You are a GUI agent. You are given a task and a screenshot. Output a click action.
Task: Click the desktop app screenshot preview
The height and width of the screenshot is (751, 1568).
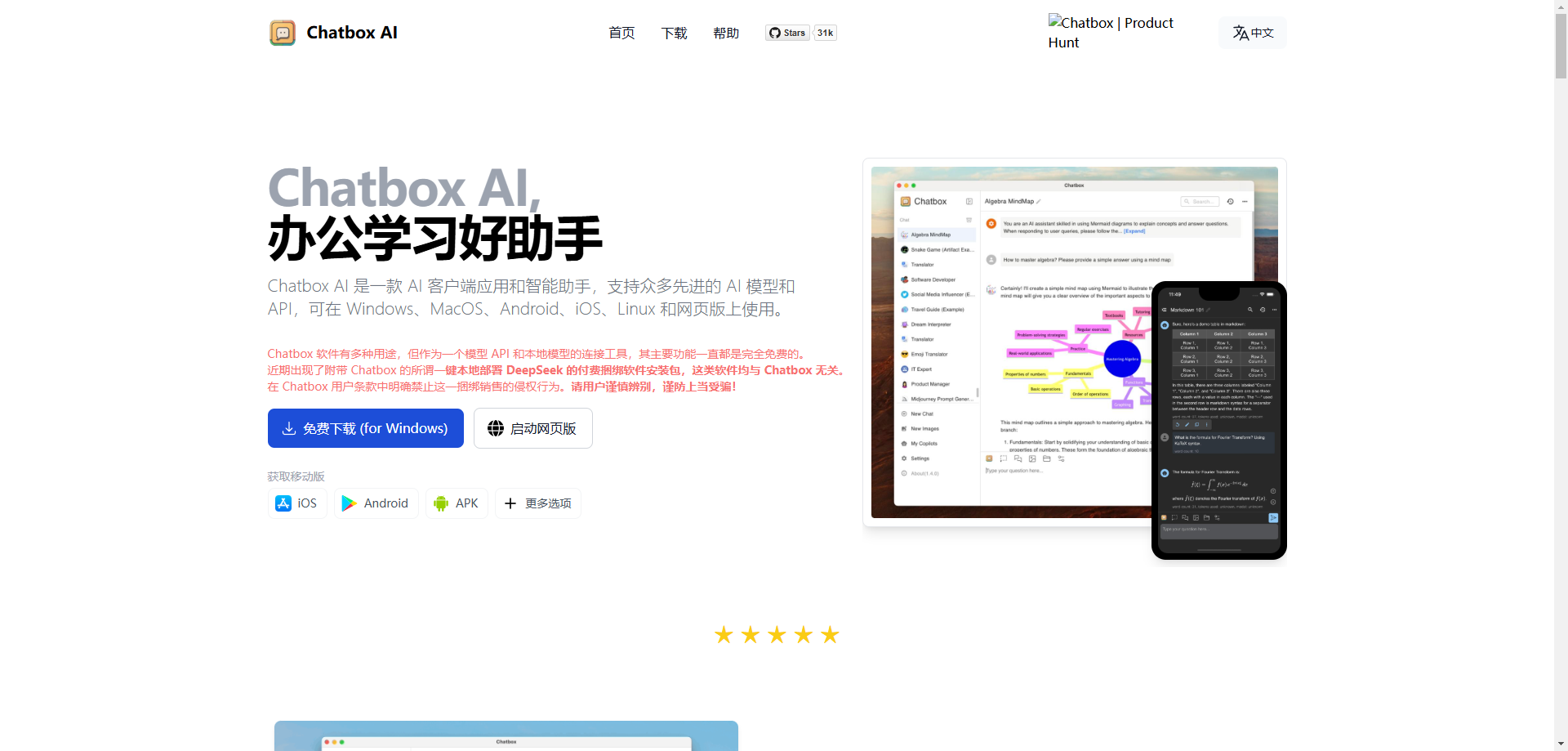[x=1013, y=343]
